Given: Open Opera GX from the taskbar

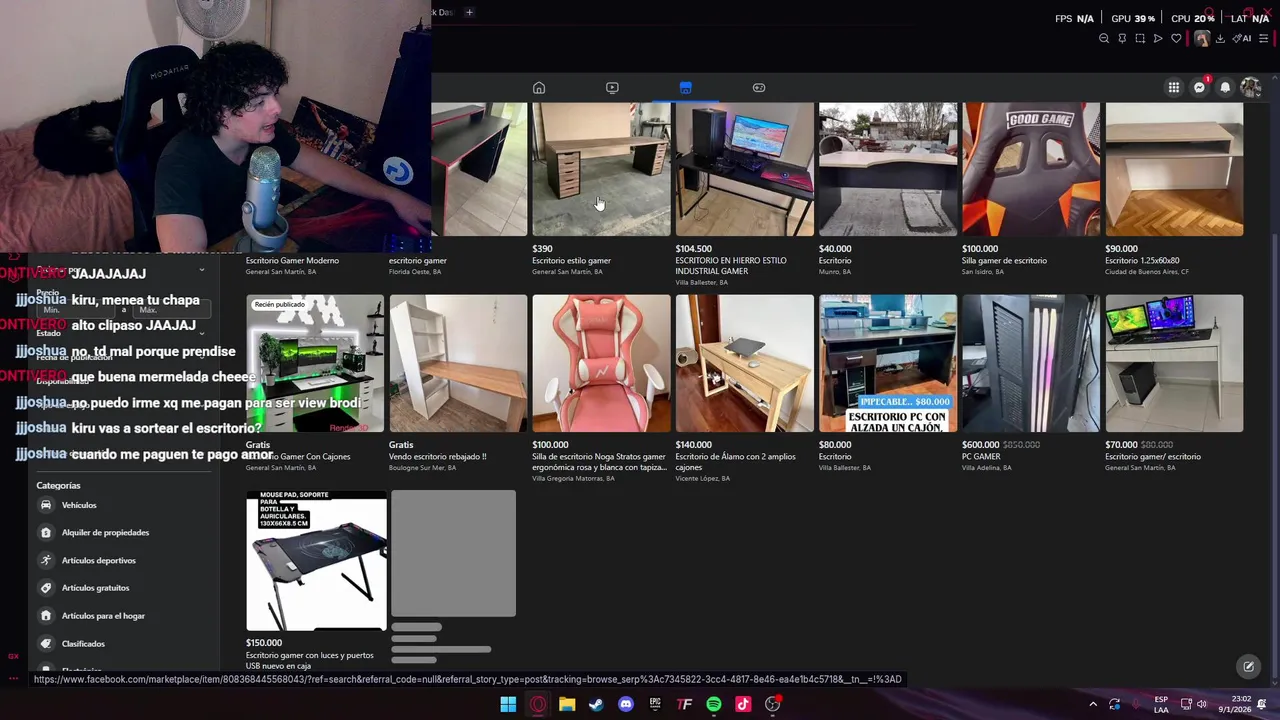Looking at the screenshot, I should (x=538, y=704).
